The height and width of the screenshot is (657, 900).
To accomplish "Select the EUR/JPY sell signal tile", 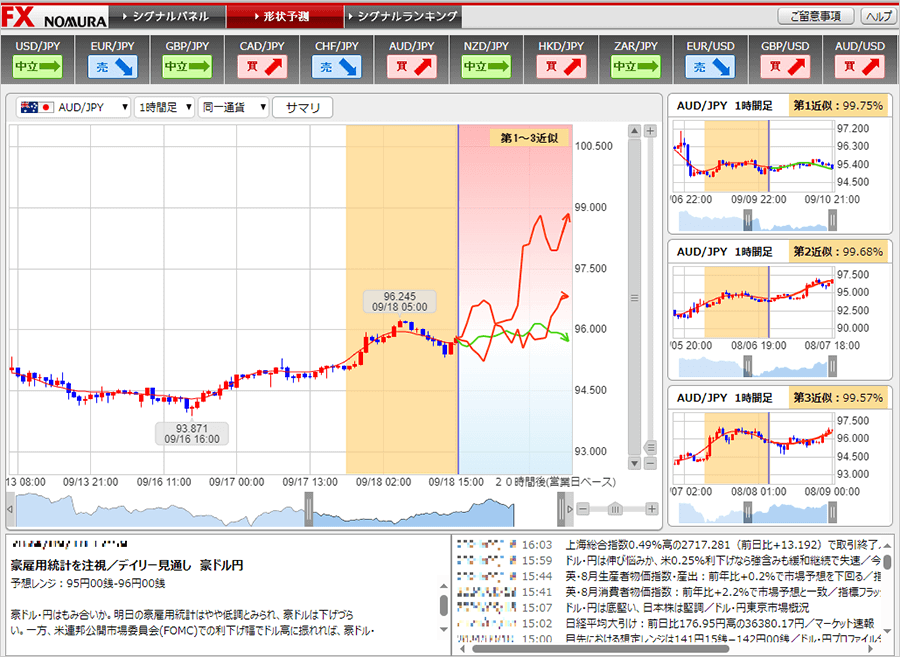I will click(112, 60).
